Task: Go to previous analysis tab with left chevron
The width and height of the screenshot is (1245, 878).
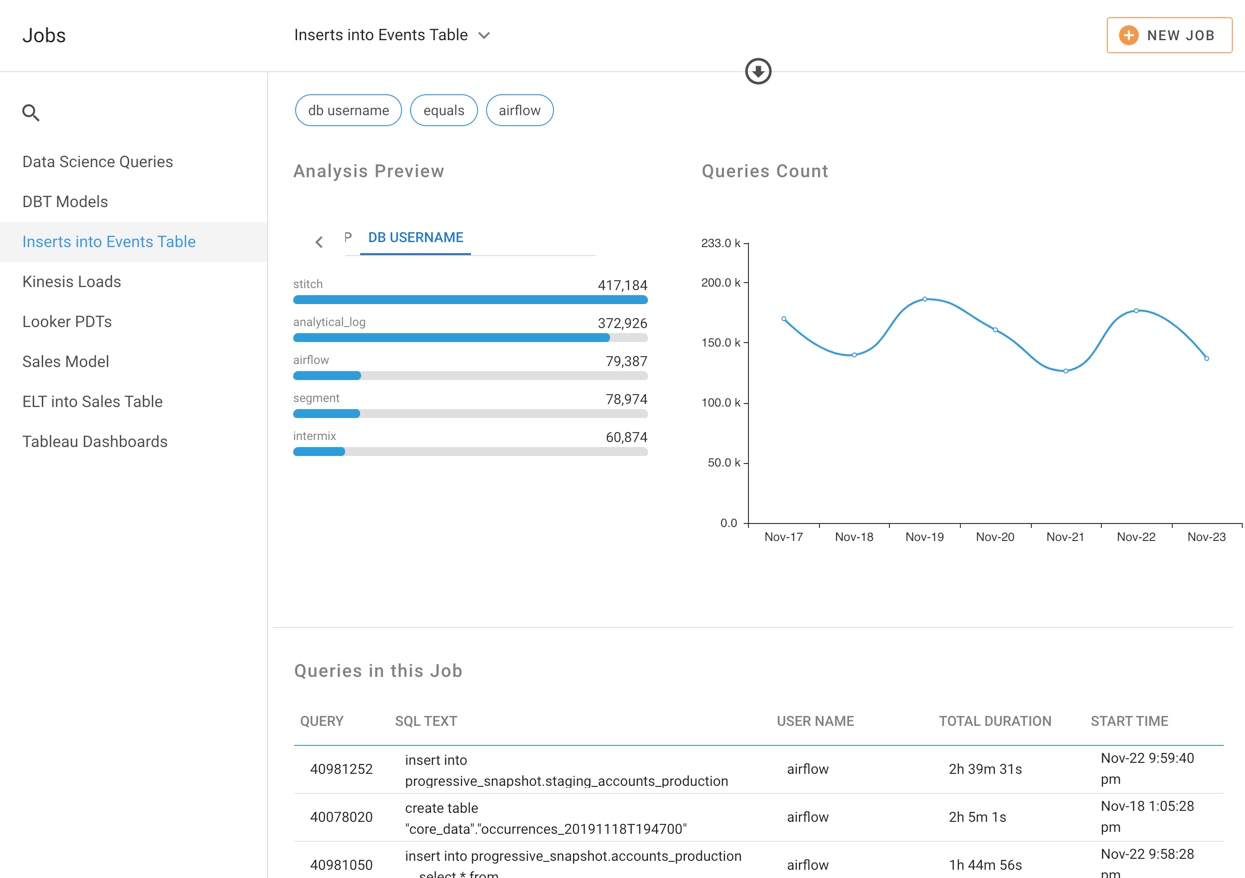Action: (319, 242)
